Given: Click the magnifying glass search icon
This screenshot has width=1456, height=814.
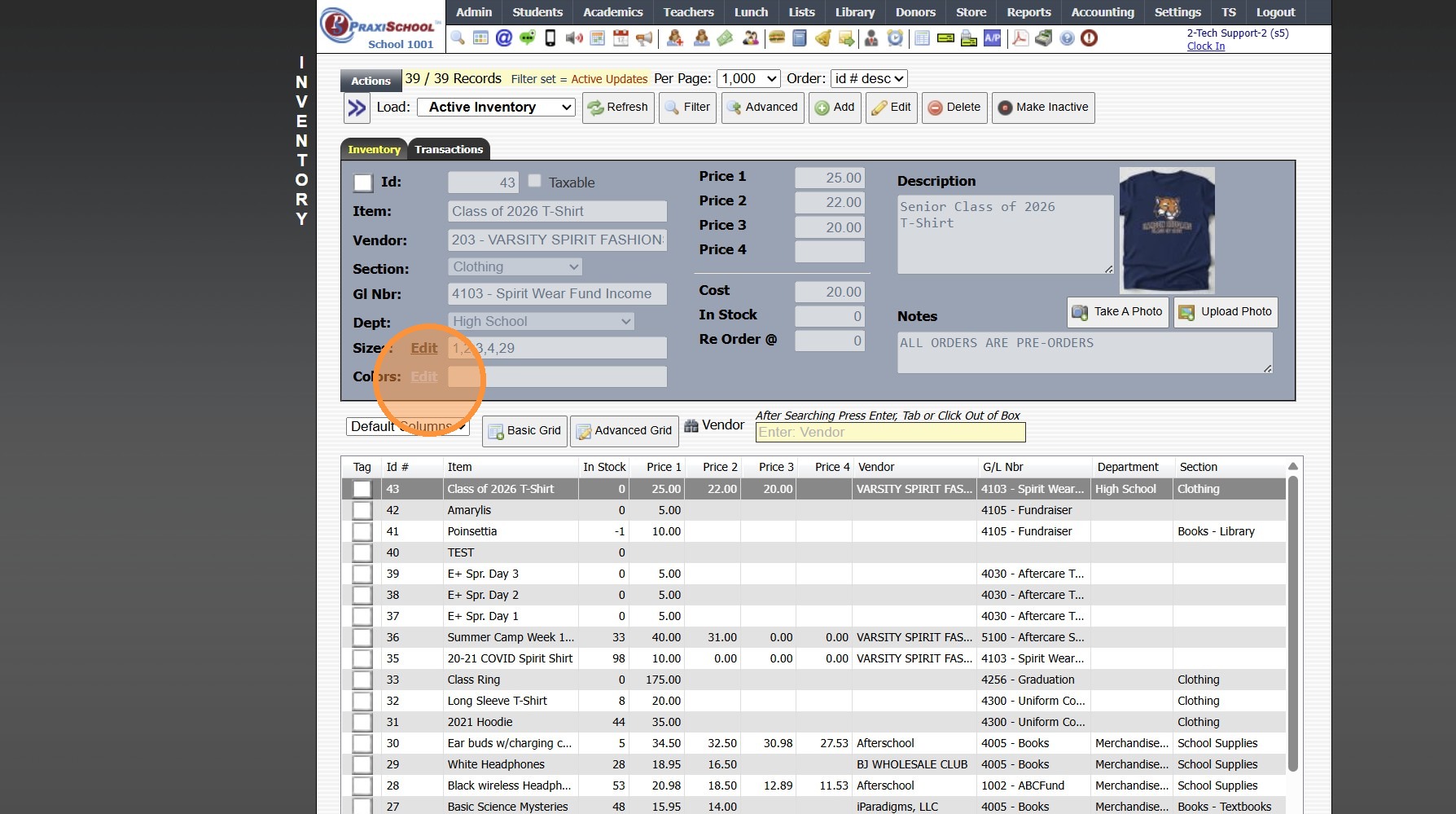Looking at the screenshot, I should pos(458,37).
